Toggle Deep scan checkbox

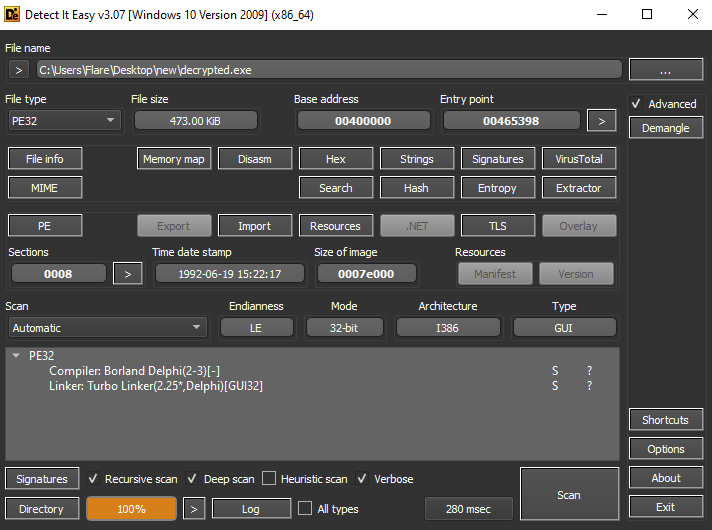tap(192, 479)
